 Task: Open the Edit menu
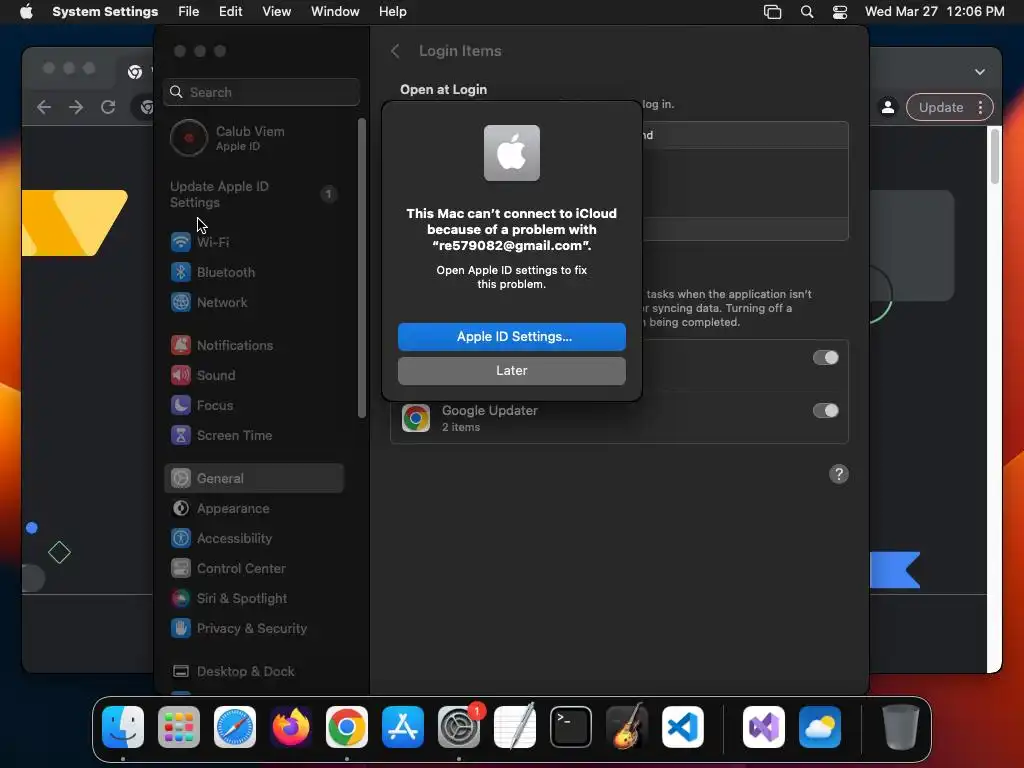(231, 11)
